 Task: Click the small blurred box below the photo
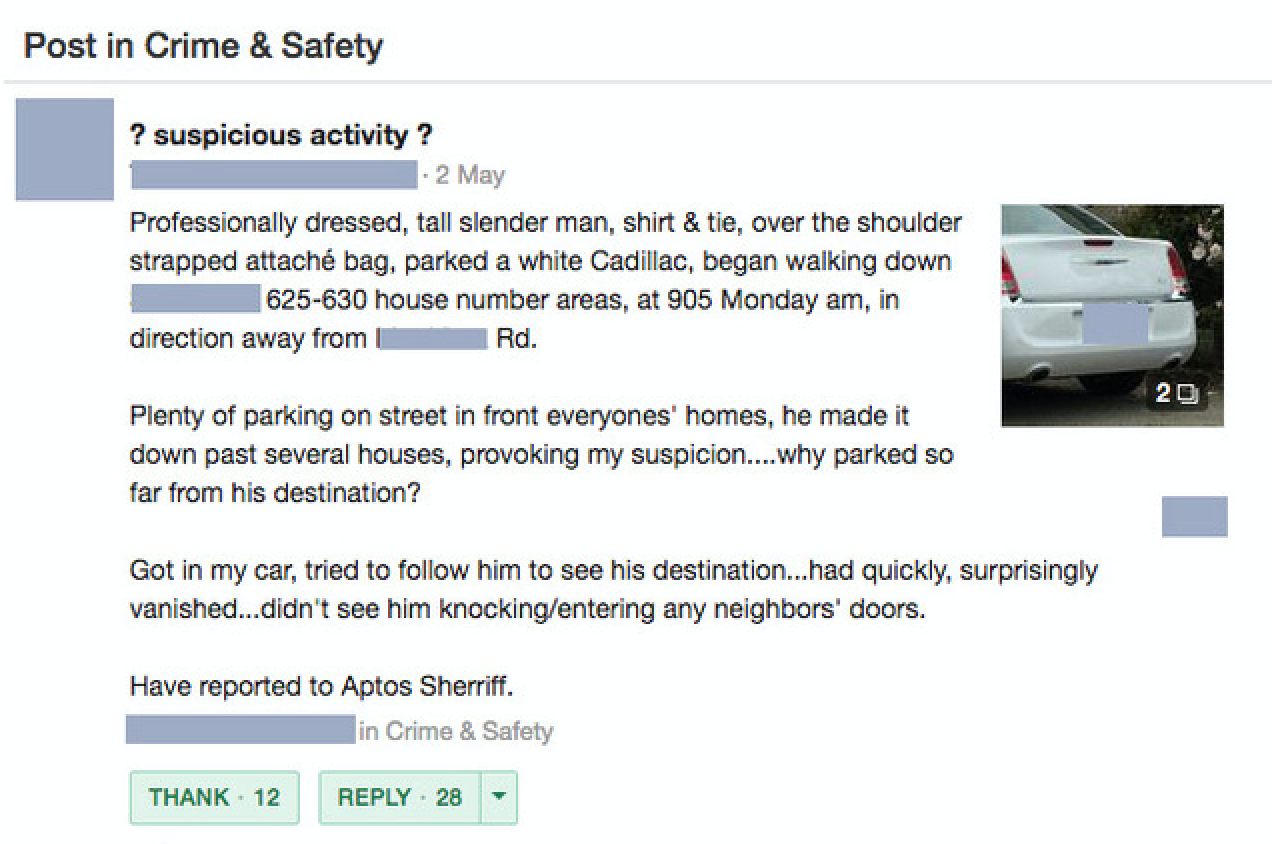coord(1194,516)
